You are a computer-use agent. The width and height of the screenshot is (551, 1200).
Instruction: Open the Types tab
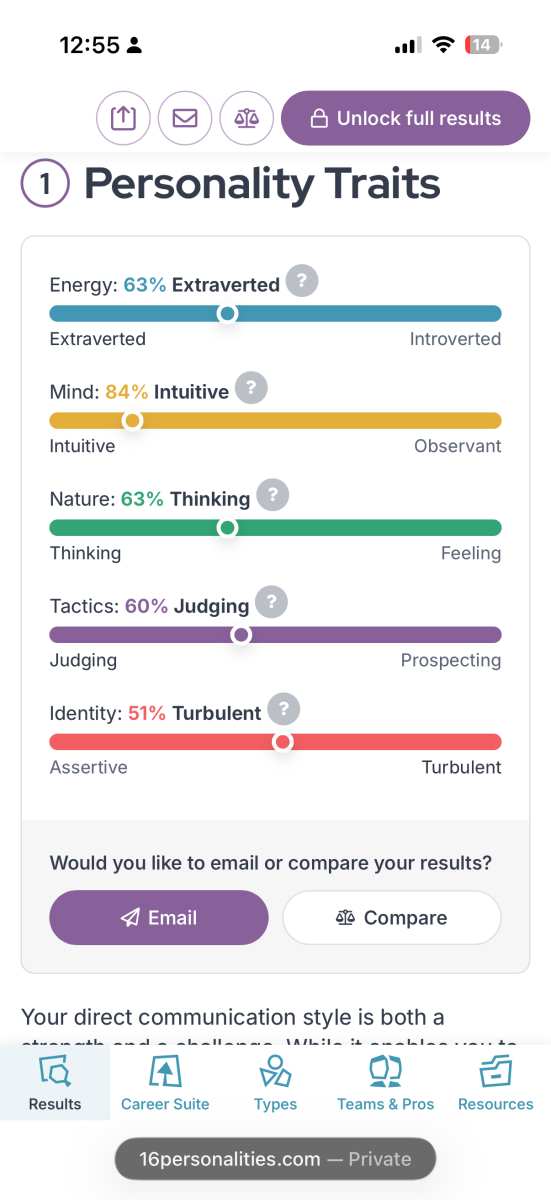(275, 1083)
